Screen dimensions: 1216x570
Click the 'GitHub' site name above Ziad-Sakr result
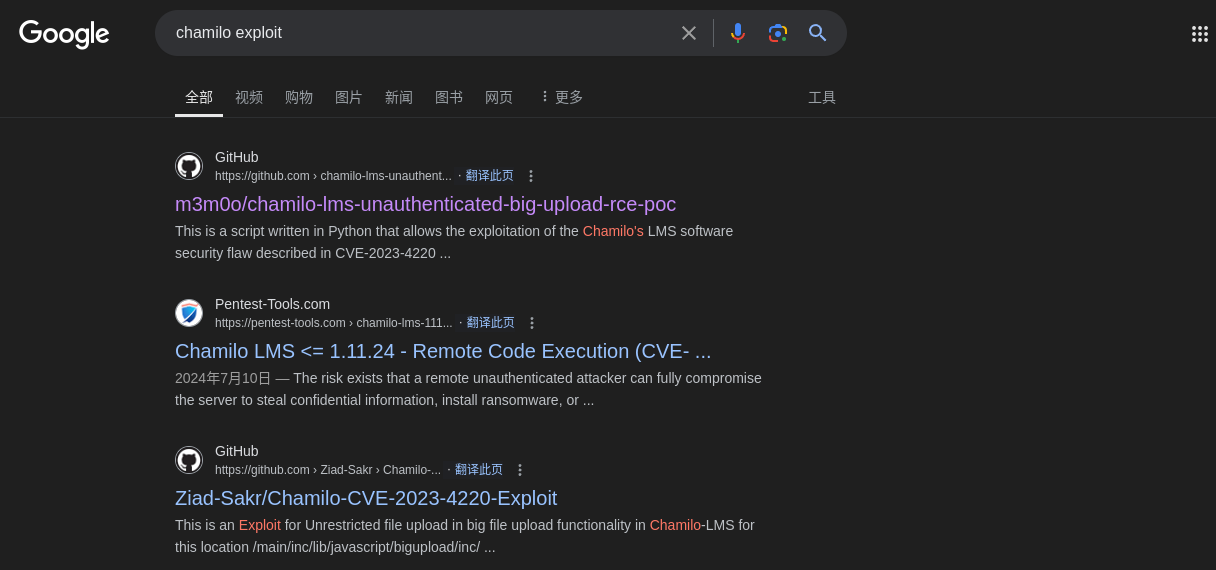[x=237, y=451]
